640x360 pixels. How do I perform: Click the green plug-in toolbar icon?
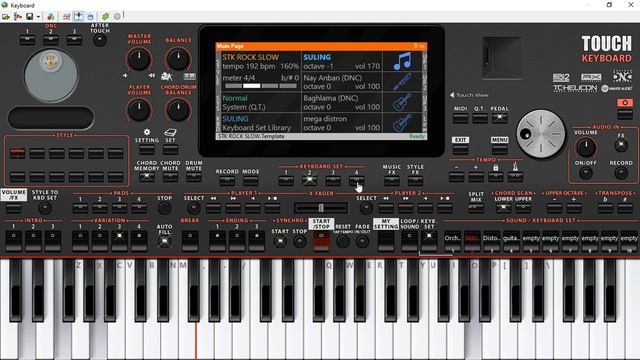(x=105, y=17)
